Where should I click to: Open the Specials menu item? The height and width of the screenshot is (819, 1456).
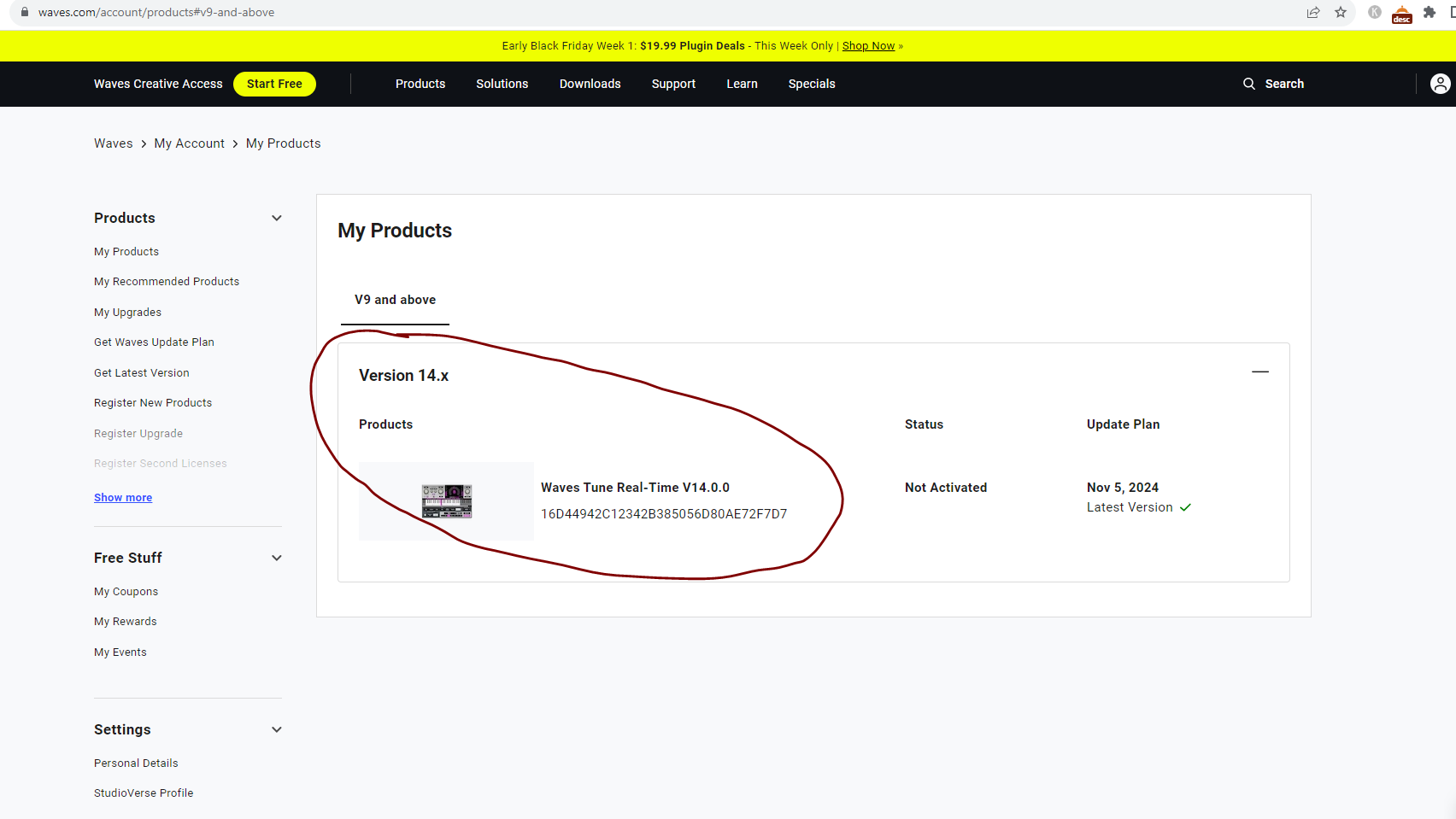[x=811, y=84]
